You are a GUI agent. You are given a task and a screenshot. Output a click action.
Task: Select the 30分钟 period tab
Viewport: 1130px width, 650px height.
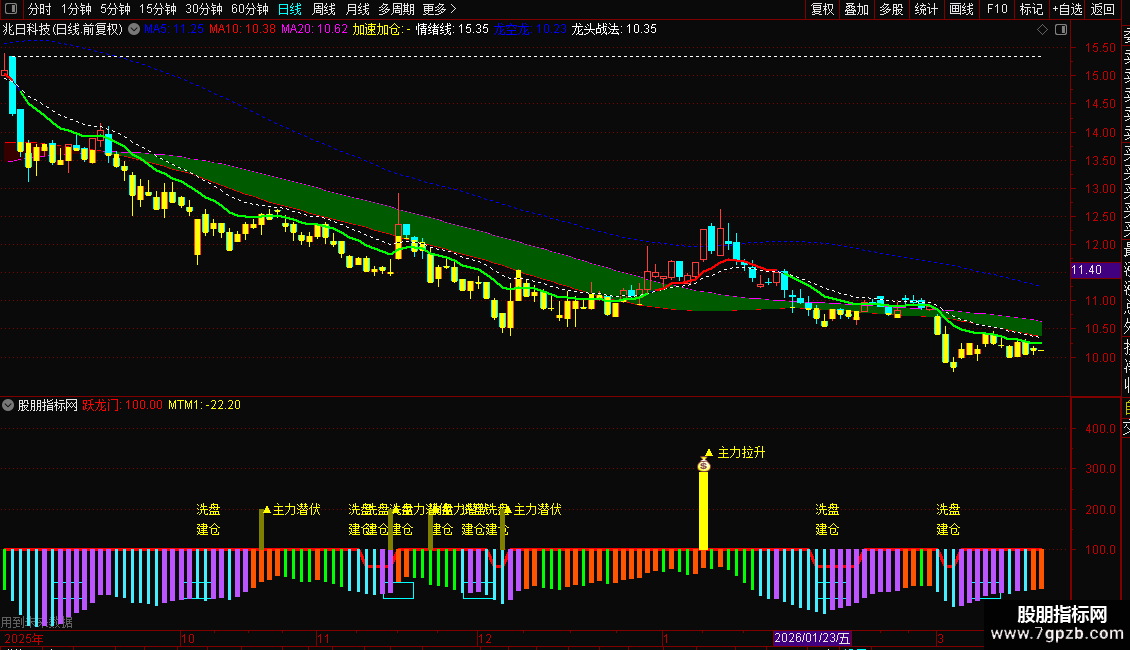(204, 9)
